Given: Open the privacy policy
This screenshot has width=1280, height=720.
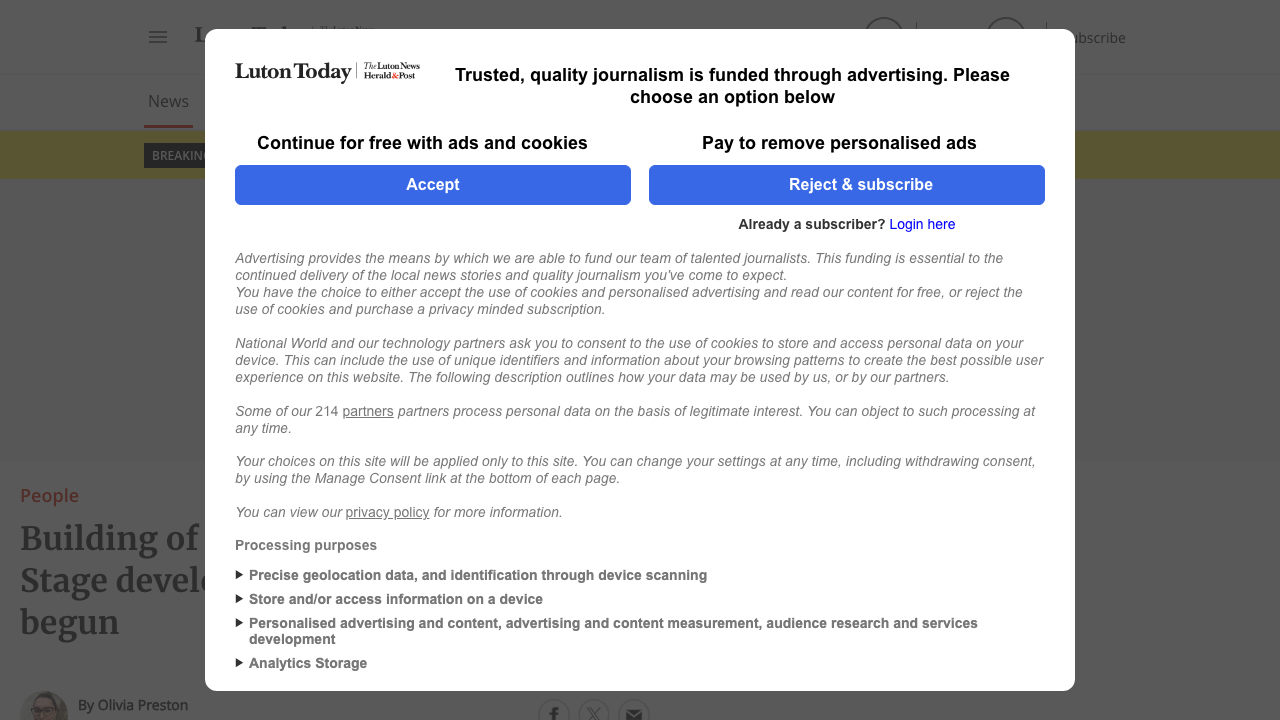Looking at the screenshot, I should click(387, 512).
